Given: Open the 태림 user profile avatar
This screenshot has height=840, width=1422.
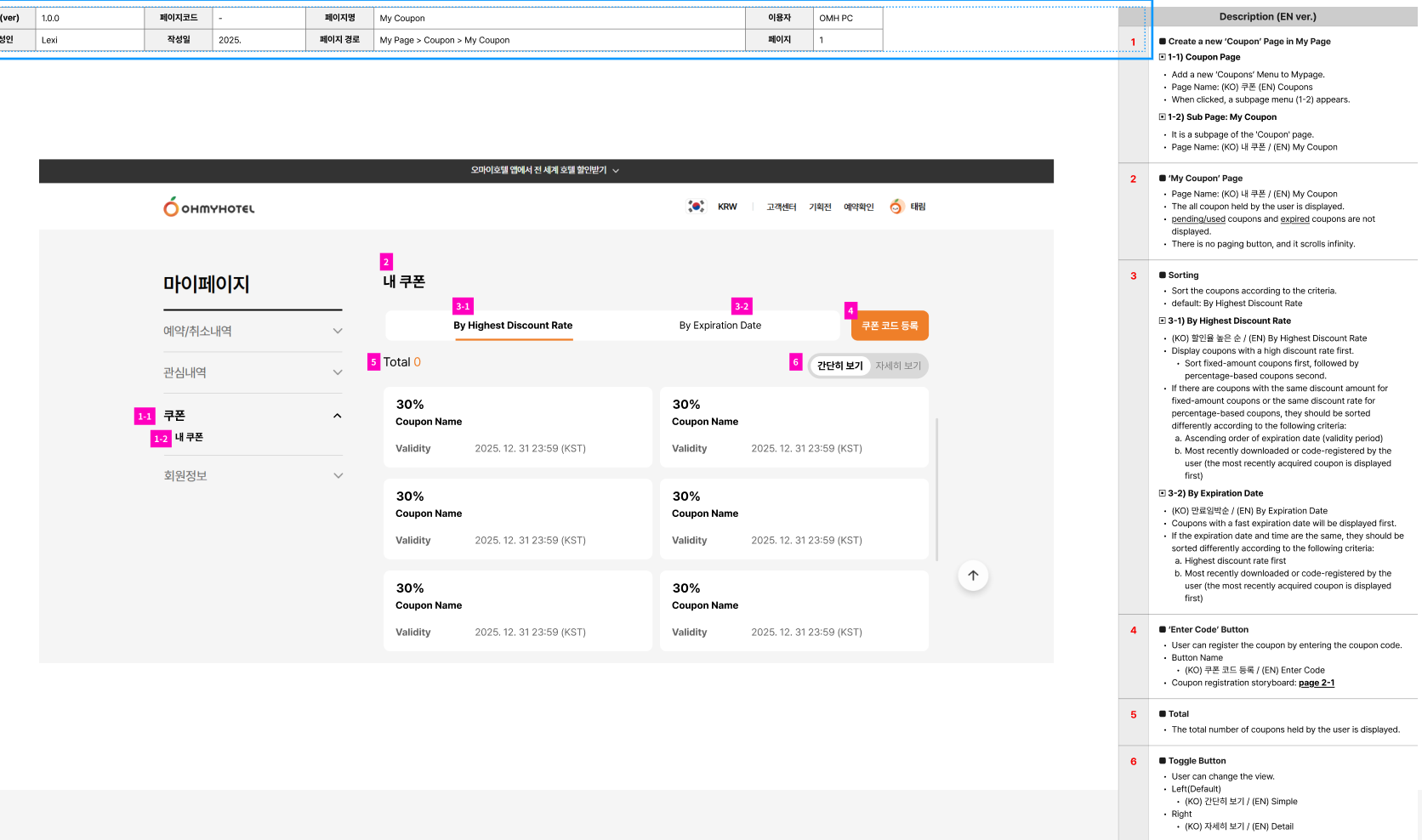Looking at the screenshot, I should pos(896,207).
